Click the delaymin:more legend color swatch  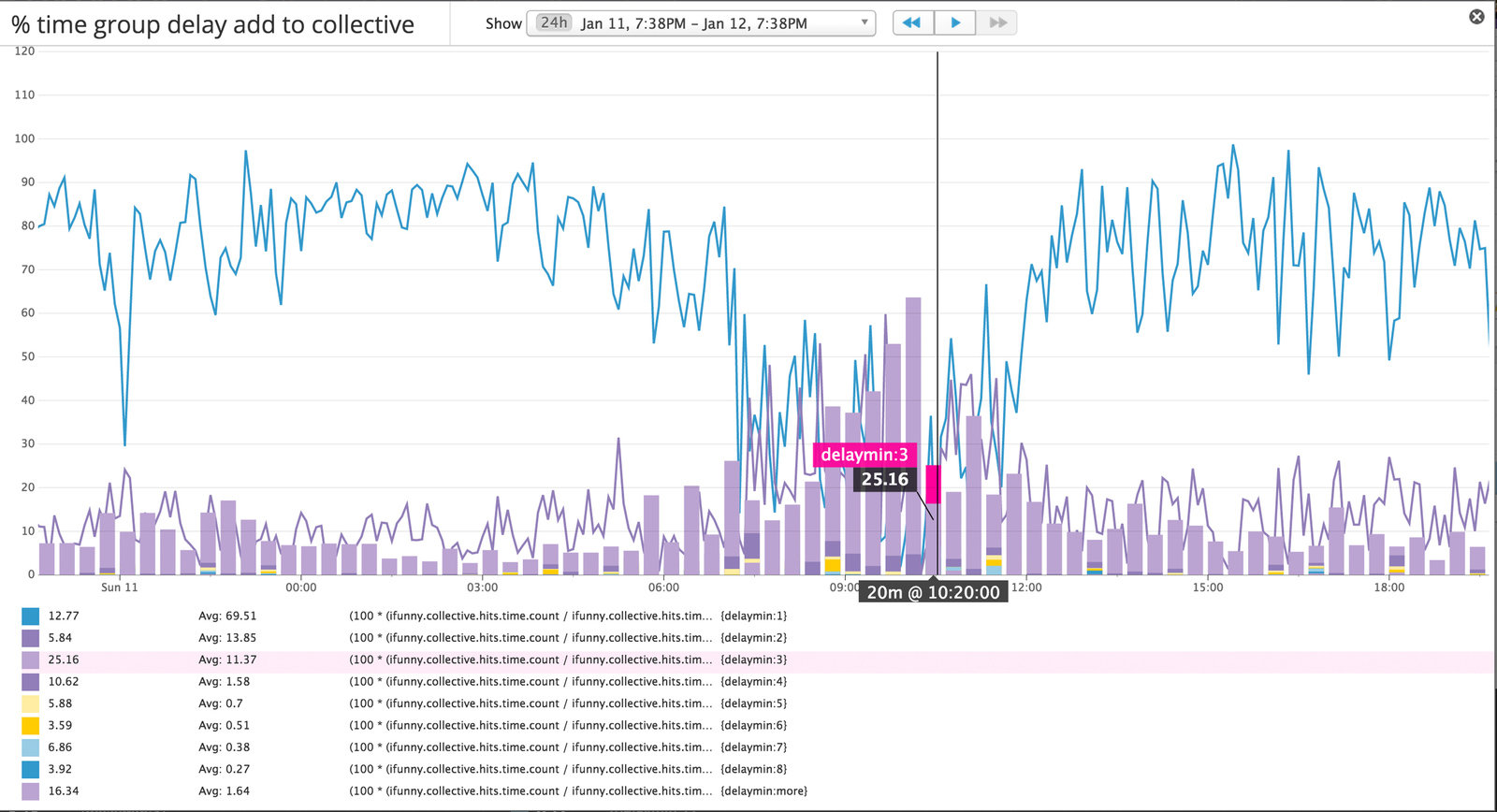point(31,791)
